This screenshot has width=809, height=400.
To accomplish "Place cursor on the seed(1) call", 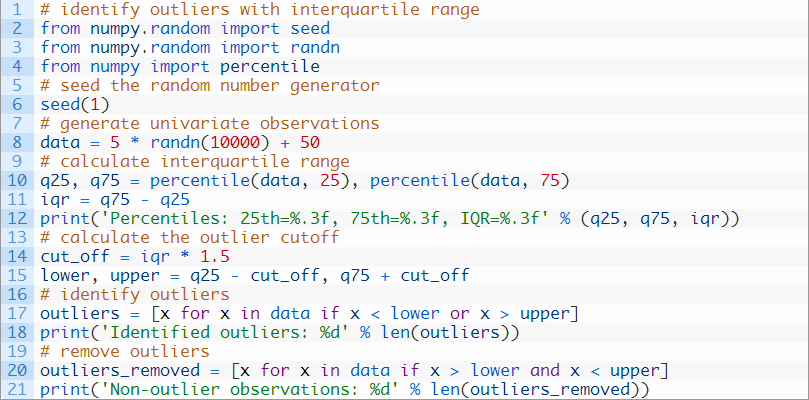I will 75,105.
